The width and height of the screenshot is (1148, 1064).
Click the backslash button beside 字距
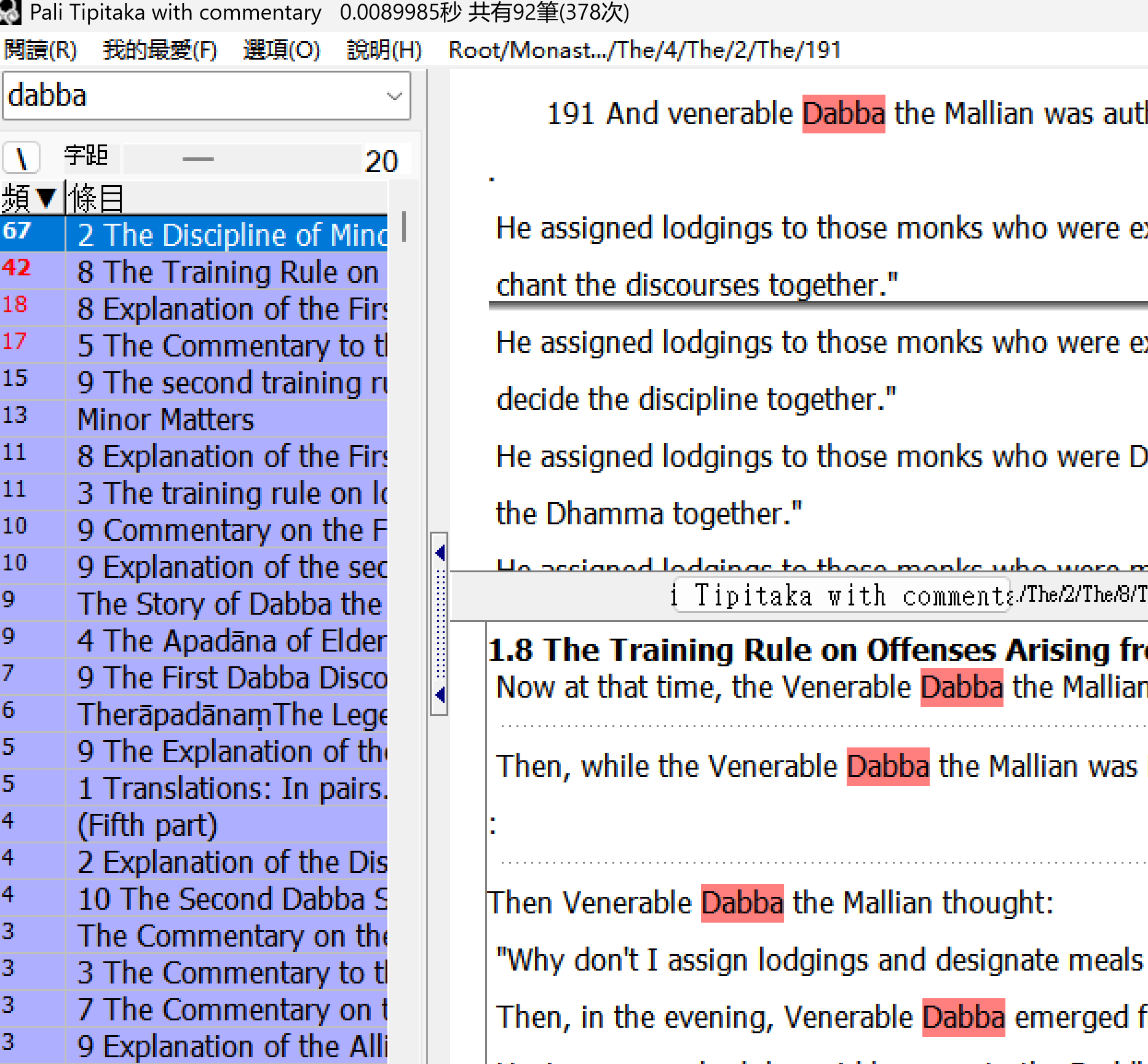coord(22,158)
